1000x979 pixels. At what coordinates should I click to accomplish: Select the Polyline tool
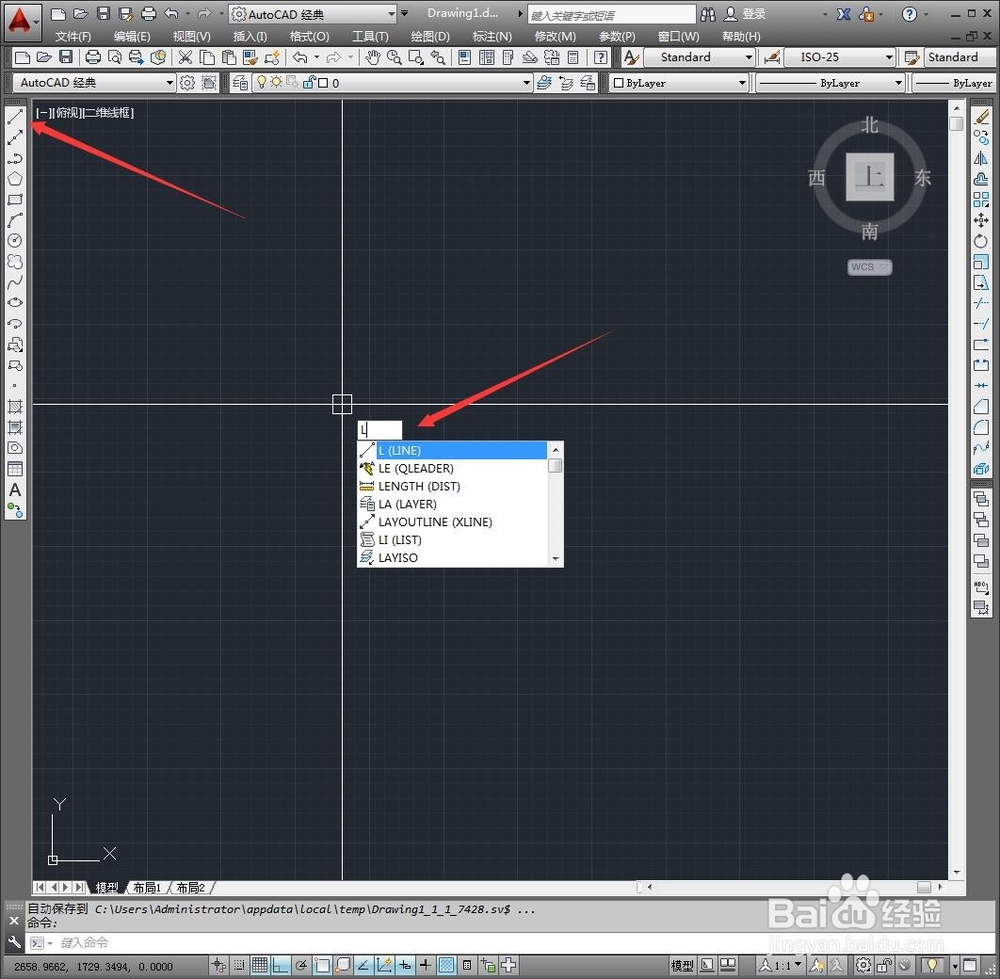tap(15, 158)
